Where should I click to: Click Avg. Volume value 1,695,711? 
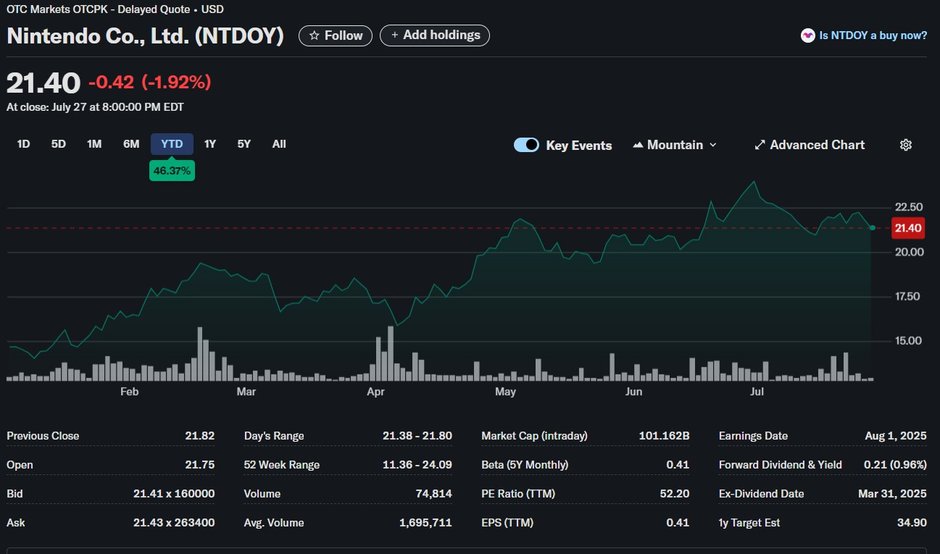click(426, 522)
